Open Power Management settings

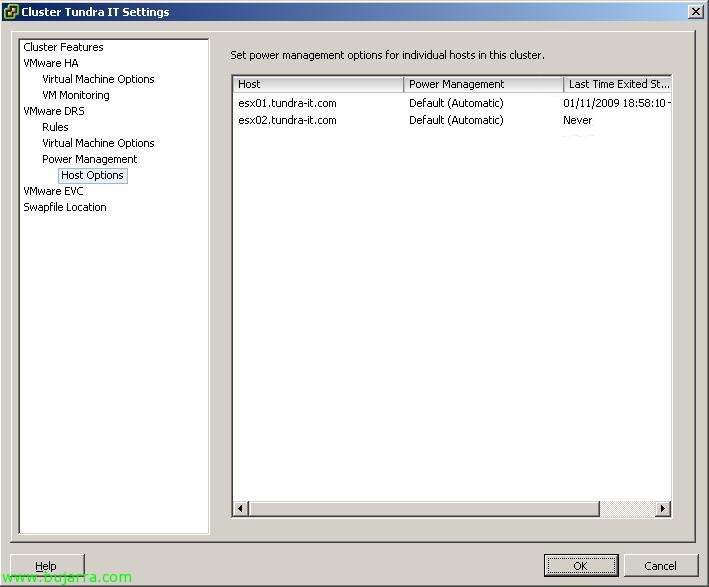pyautogui.click(x=90, y=159)
